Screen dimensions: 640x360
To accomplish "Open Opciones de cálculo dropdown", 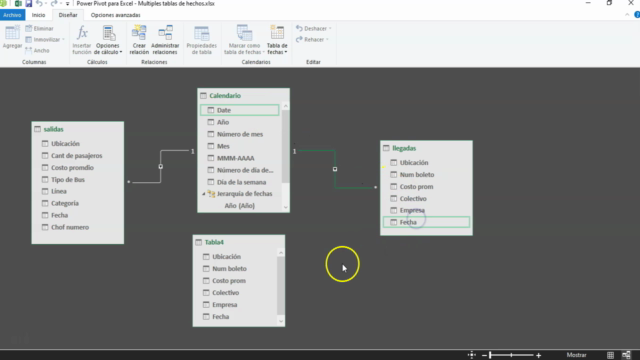I will coord(108,40).
